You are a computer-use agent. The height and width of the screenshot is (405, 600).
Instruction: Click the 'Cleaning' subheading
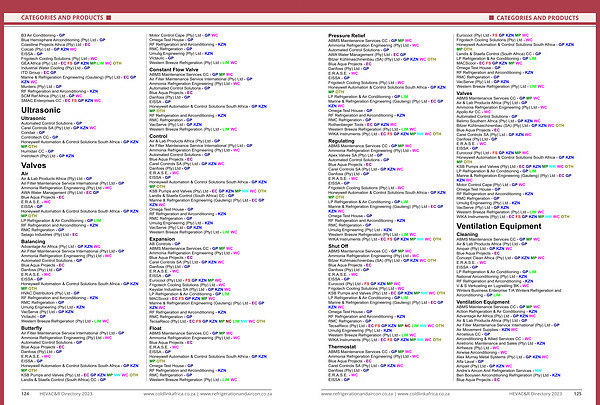(467, 234)
